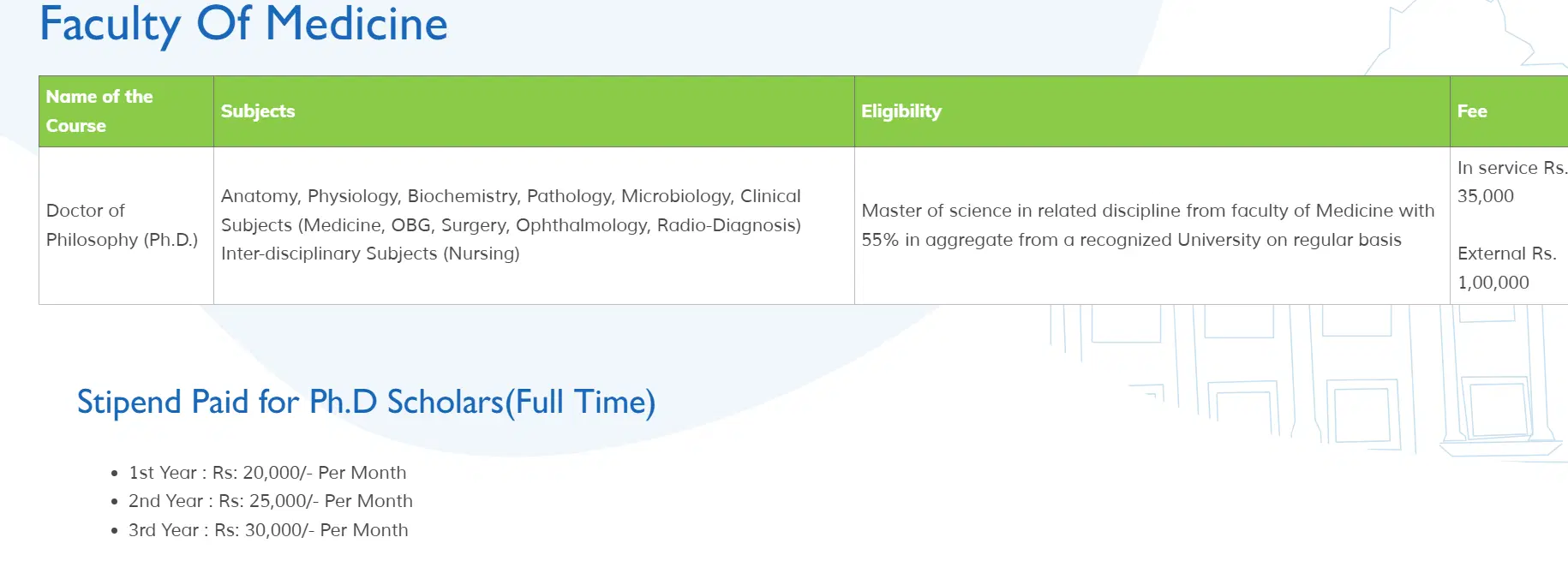The width and height of the screenshot is (1568, 567).
Task: Click the bullet beside 1st Year stipend
Action: (x=115, y=474)
